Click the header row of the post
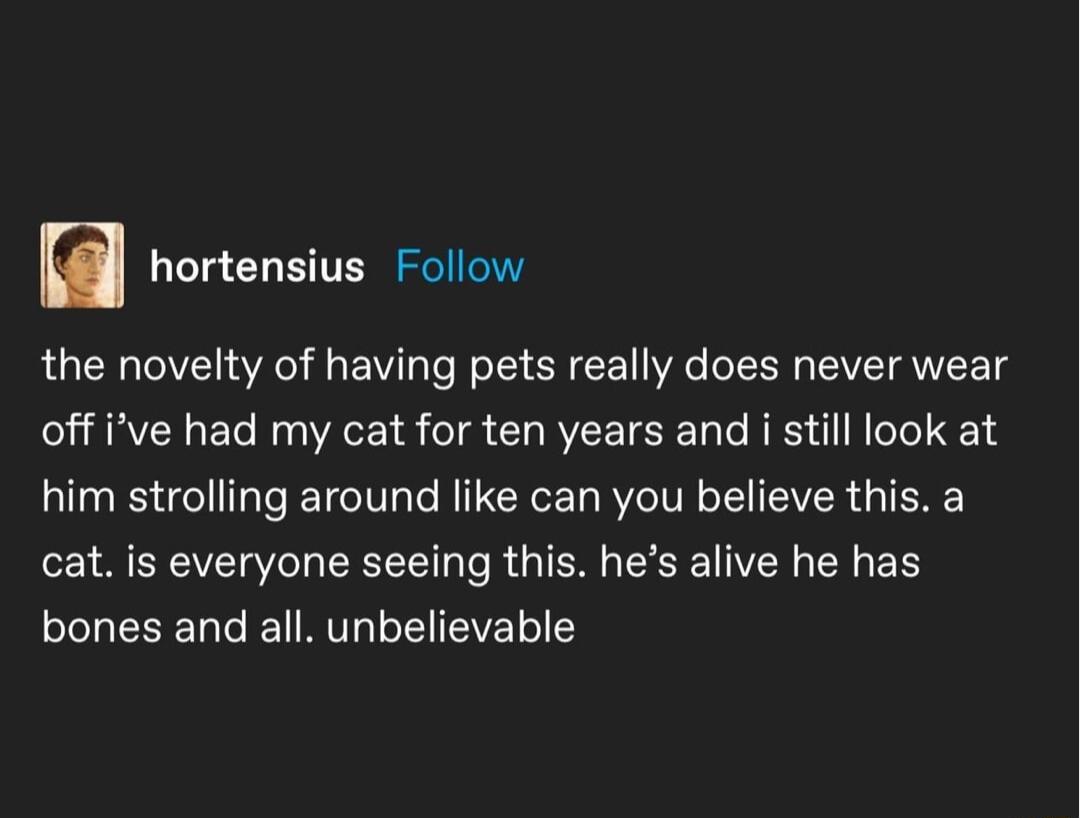This screenshot has width=1080, height=818. (x=300, y=262)
